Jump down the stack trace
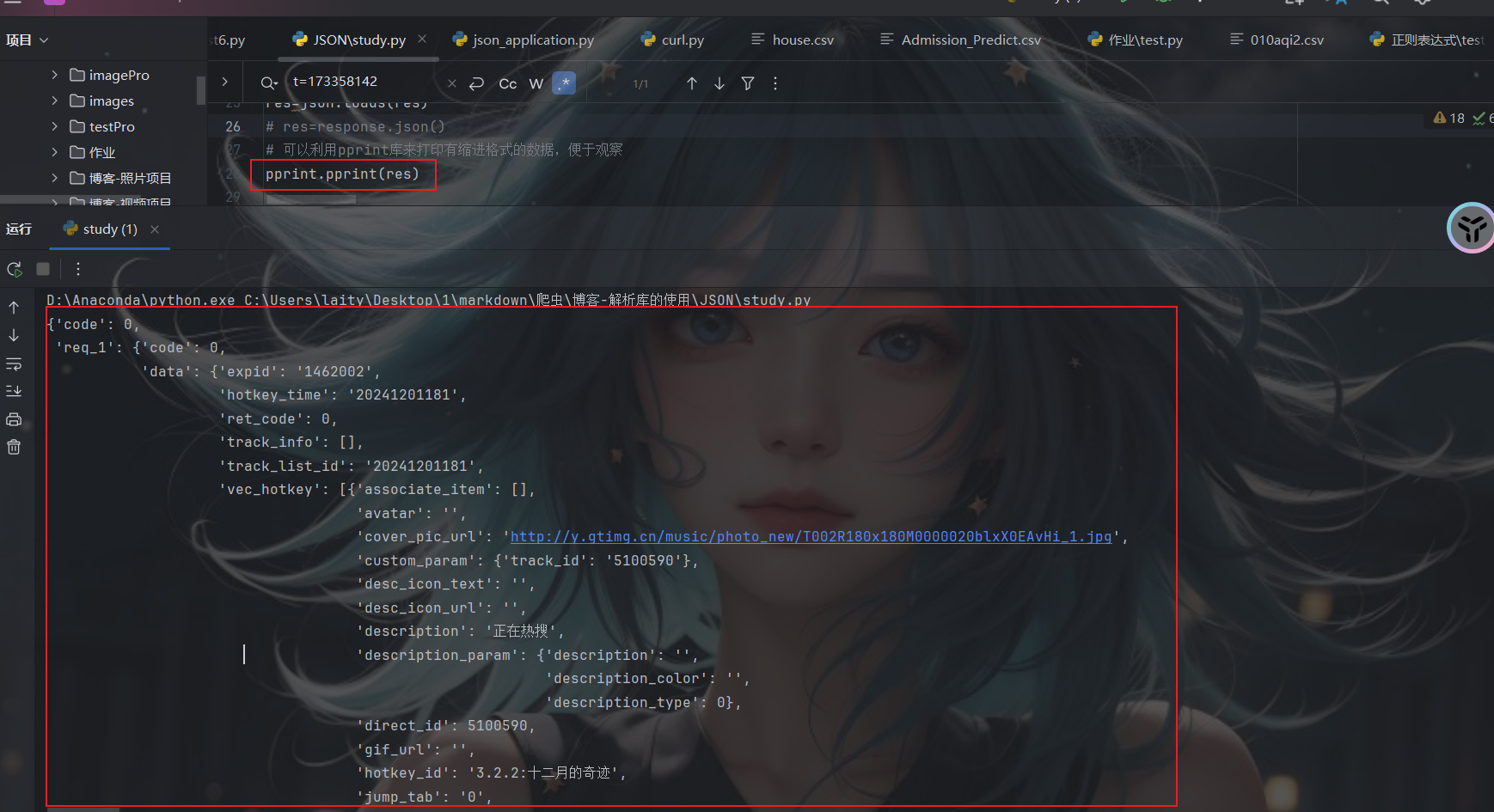1494x812 pixels. pos(14,335)
